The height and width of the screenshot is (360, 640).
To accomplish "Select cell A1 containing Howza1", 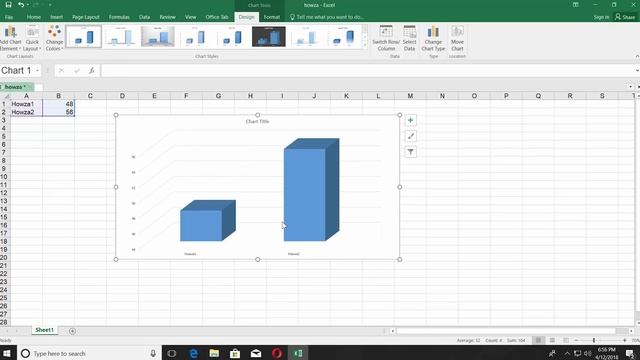I will click(26, 104).
